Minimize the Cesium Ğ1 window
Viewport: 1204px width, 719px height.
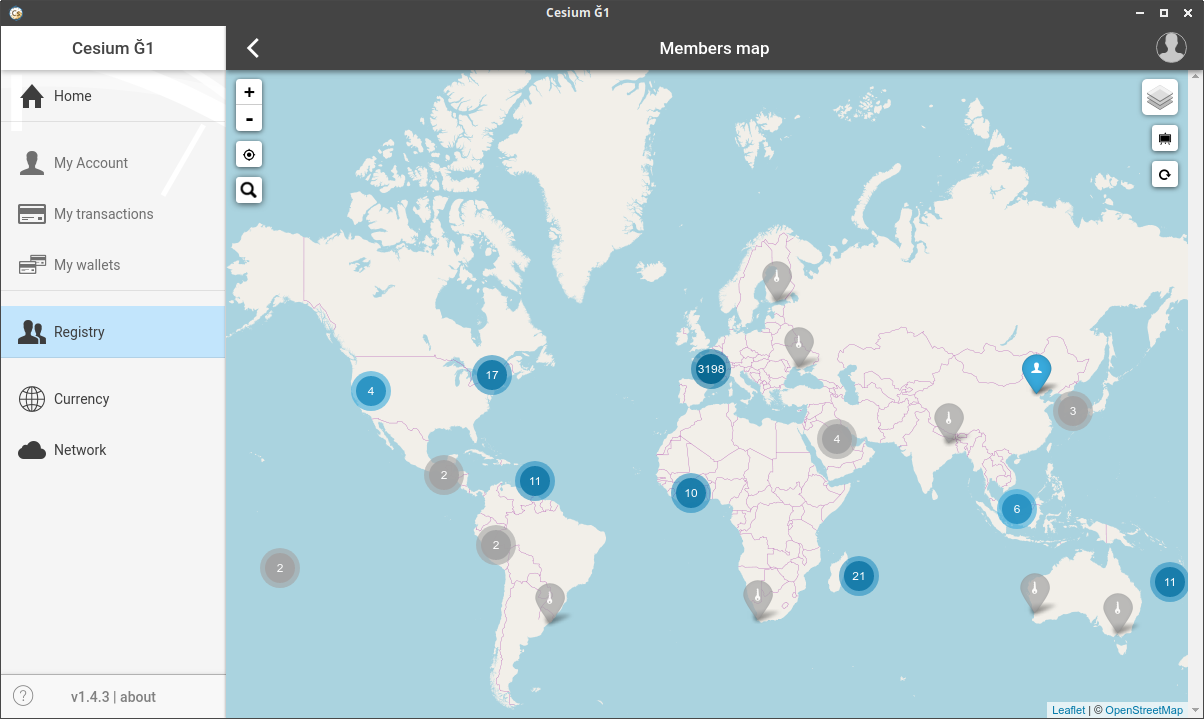point(1140,13)
